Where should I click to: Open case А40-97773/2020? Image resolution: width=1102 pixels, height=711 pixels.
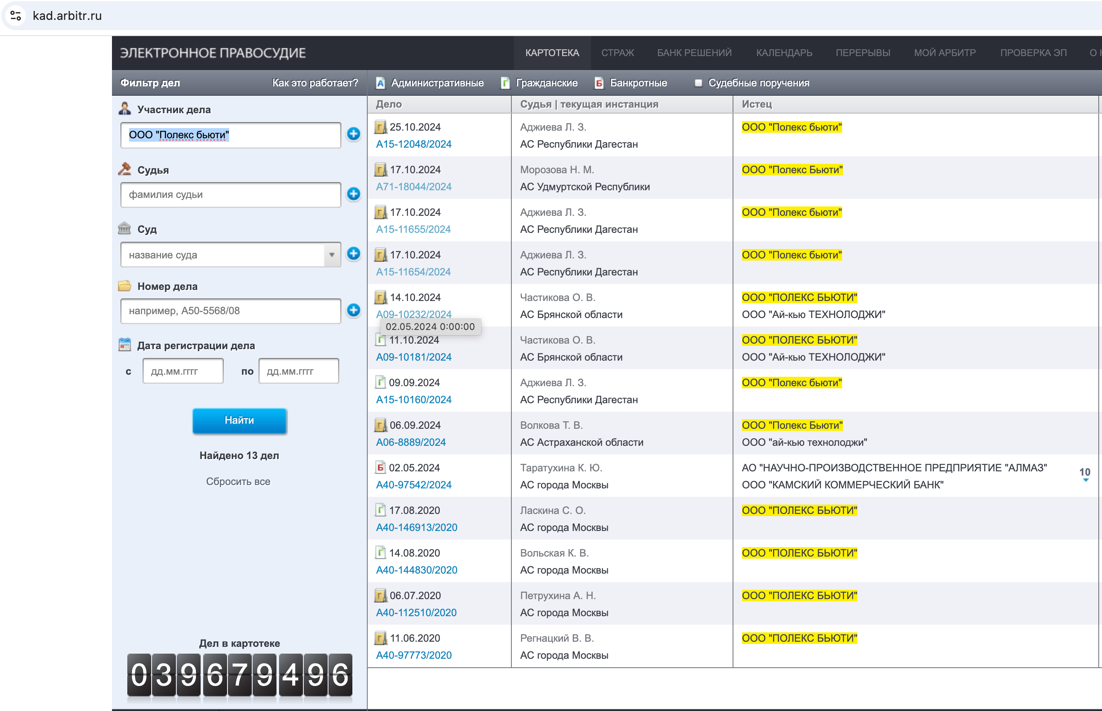[414, 655]
